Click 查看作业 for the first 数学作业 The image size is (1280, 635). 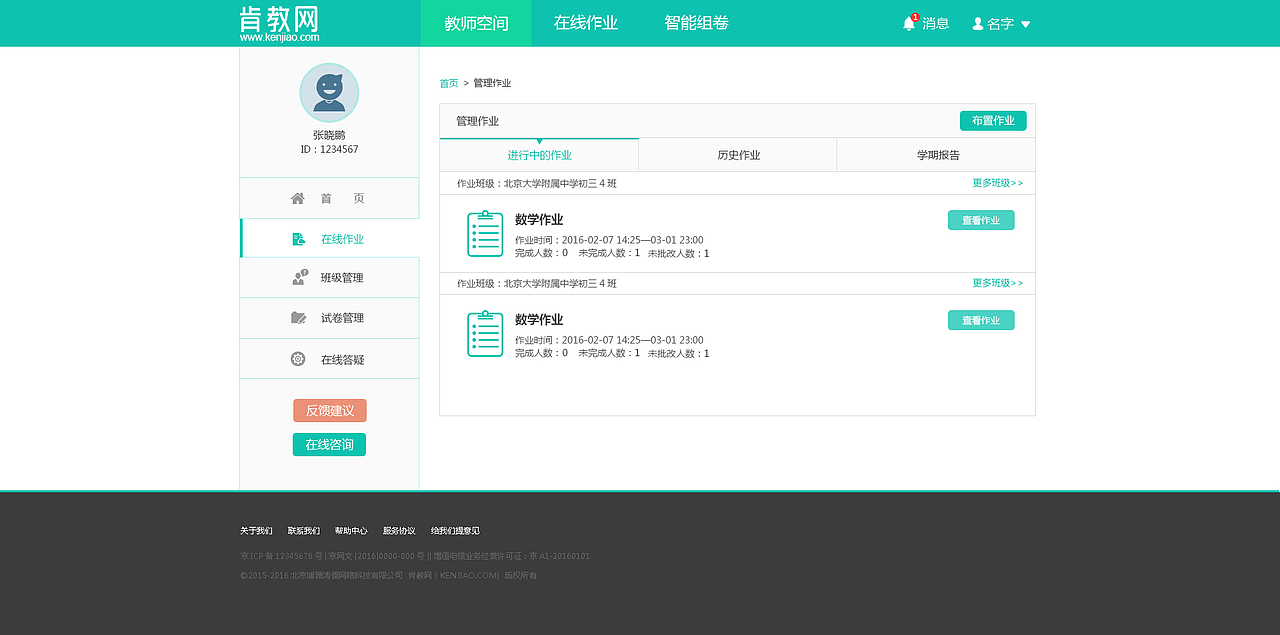click(x=981, y=220)
